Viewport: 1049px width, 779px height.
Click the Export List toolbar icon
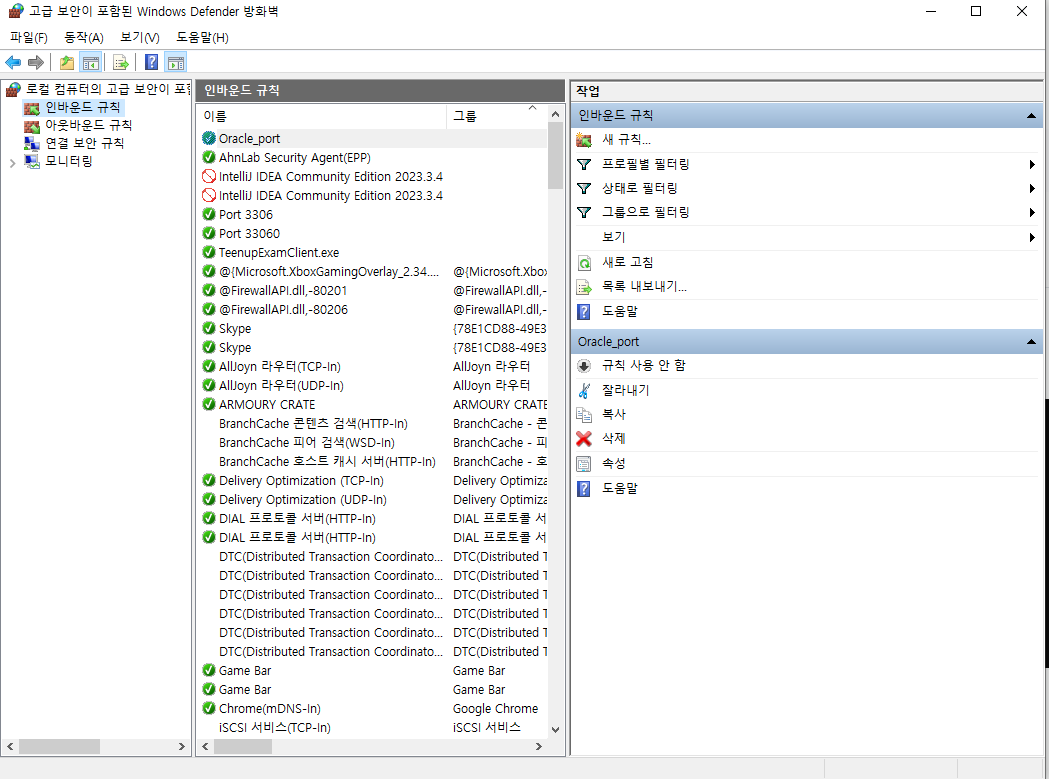pyautogui.click(x=120, y=63)
